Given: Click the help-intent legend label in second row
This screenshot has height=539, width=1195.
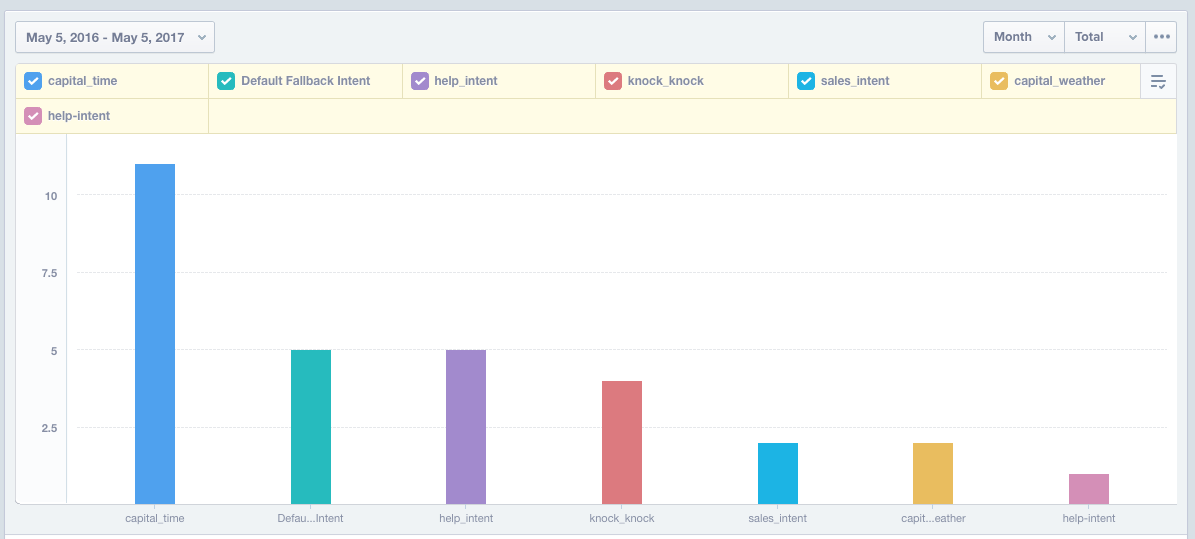Looking at the screenshot, I should click(x=79, y=116).
